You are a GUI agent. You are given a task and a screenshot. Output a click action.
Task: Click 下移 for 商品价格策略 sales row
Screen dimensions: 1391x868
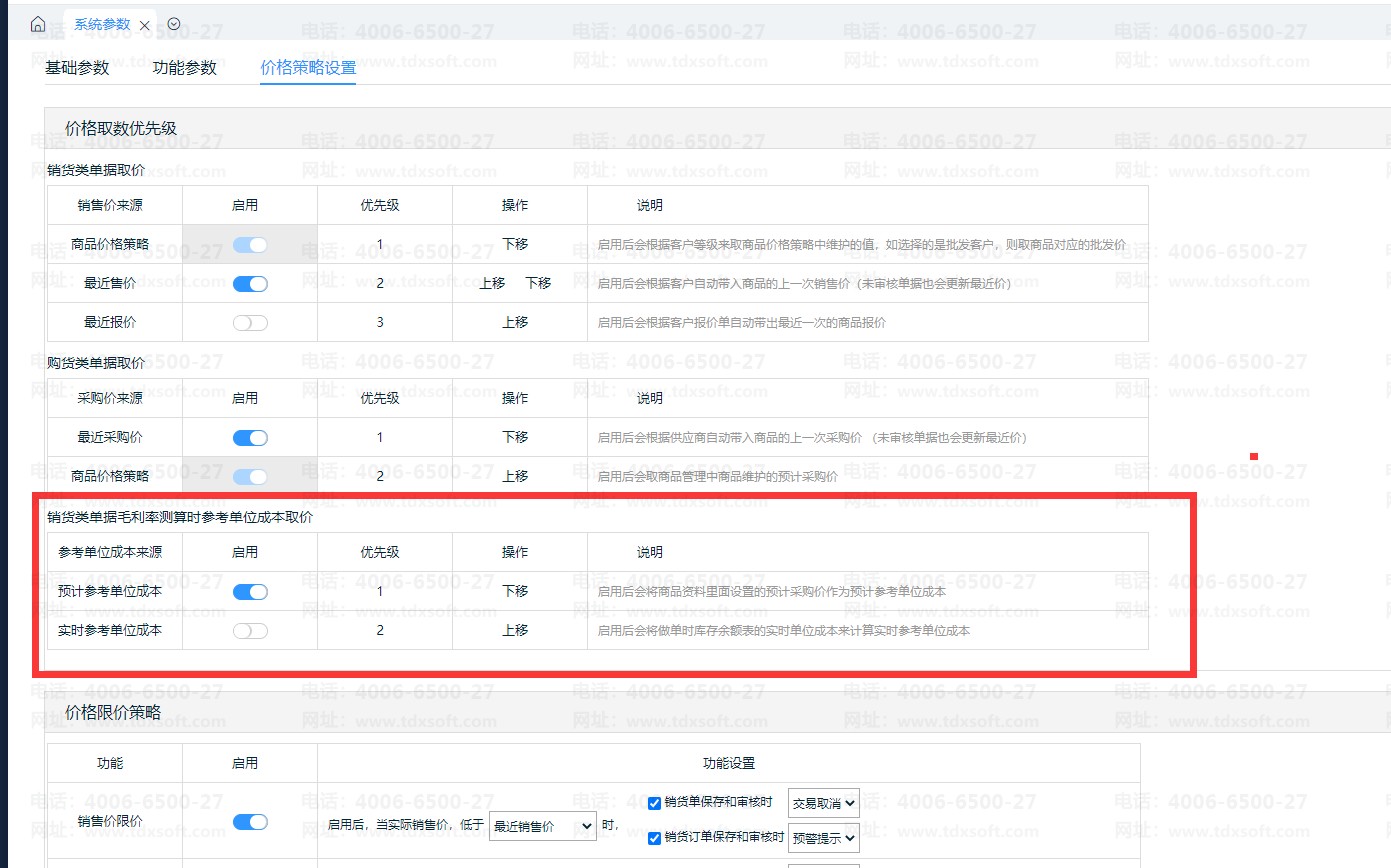[515, 245]
